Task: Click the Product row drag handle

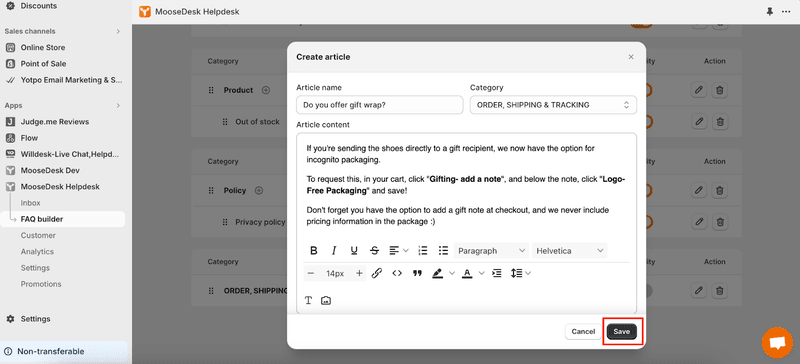Action: 211,90
